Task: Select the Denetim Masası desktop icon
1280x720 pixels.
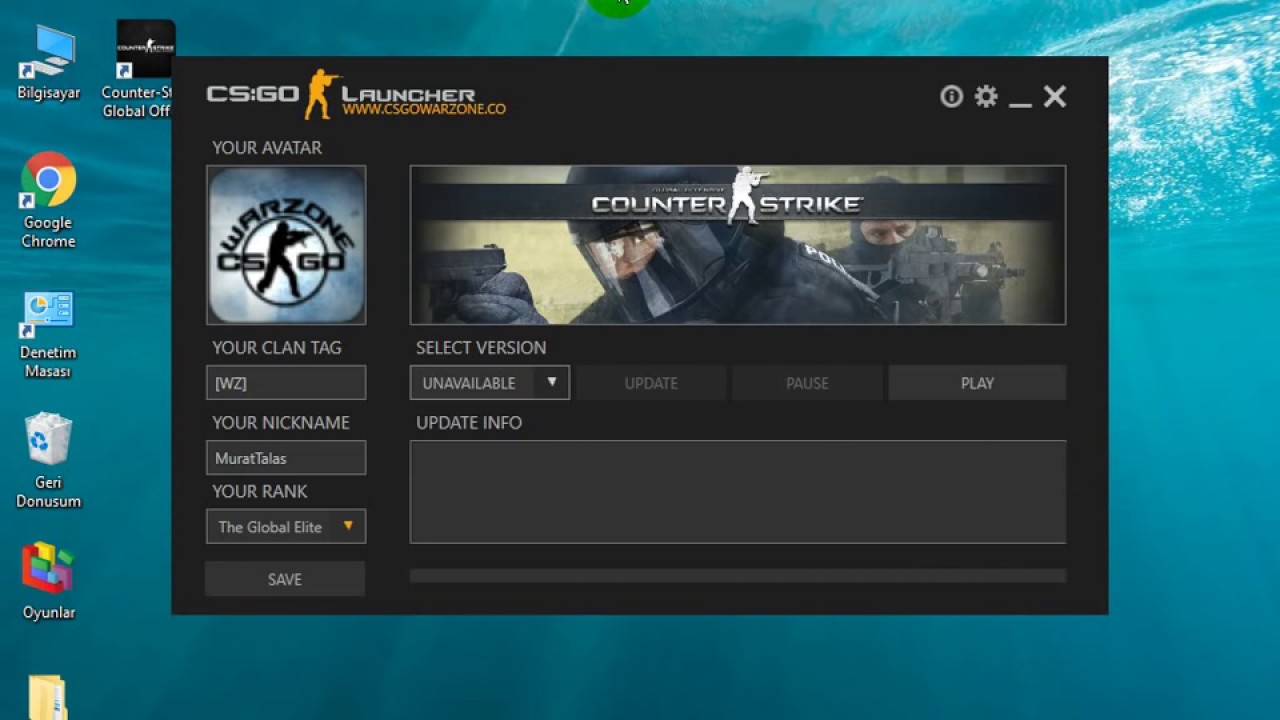Action: coord(48,334)
